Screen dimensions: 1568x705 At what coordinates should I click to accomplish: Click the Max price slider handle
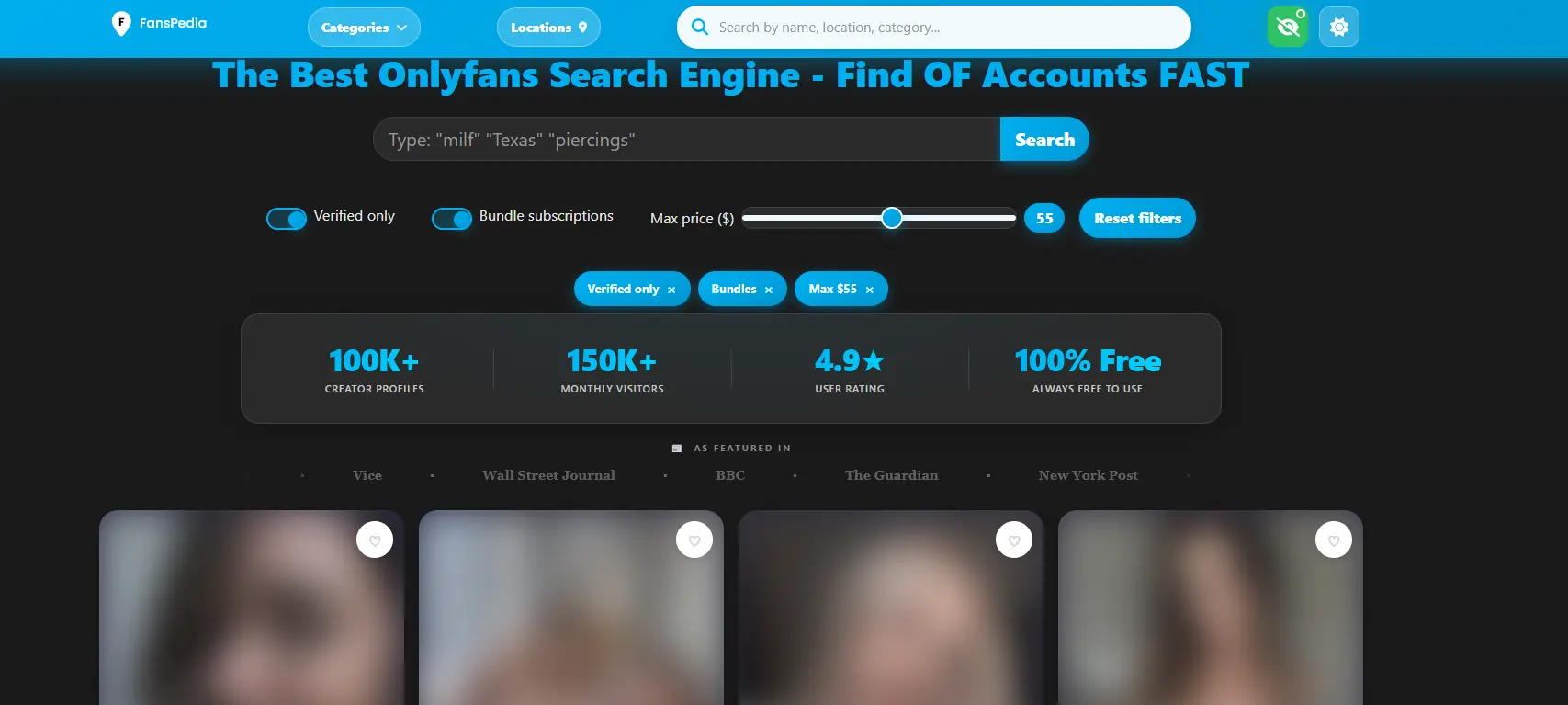(x=892, y=218)
